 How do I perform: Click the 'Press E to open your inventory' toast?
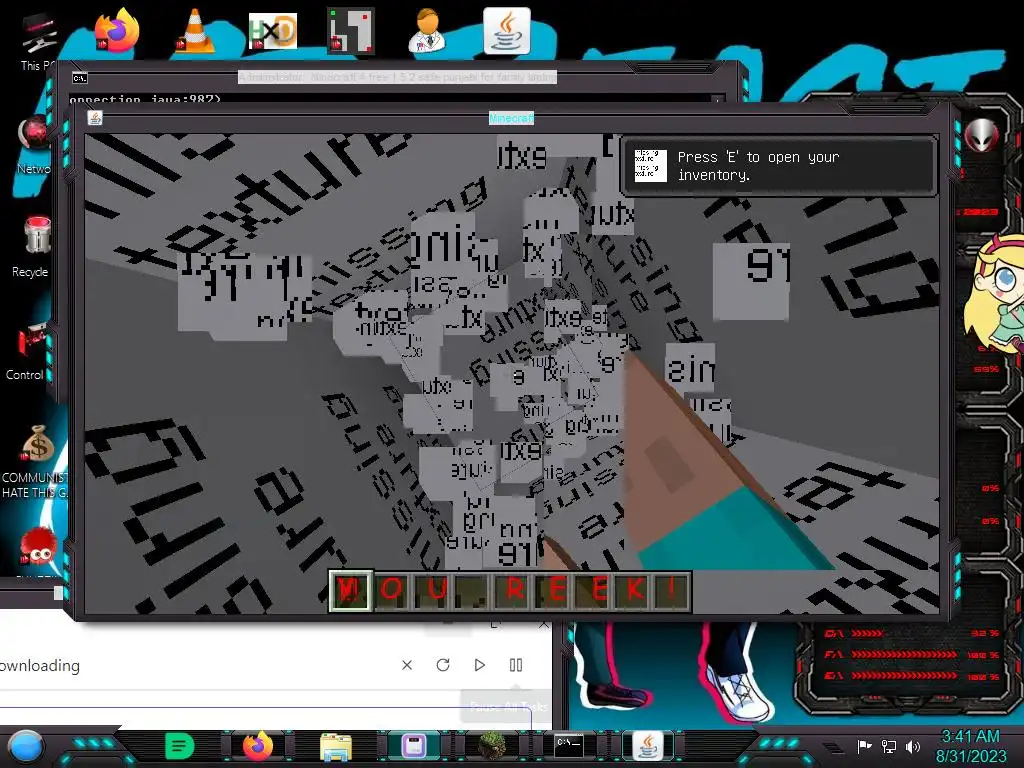tap(779, 166)
